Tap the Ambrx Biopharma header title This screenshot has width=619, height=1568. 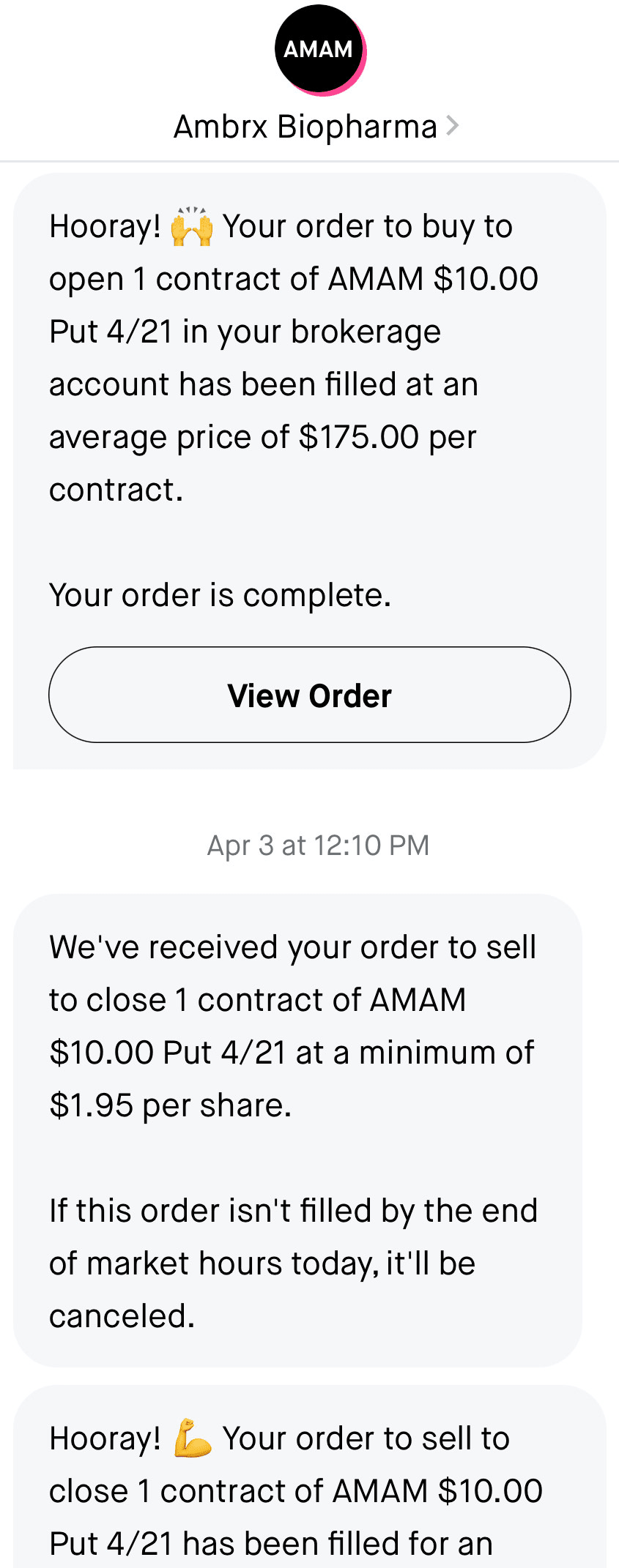[305, 127]
